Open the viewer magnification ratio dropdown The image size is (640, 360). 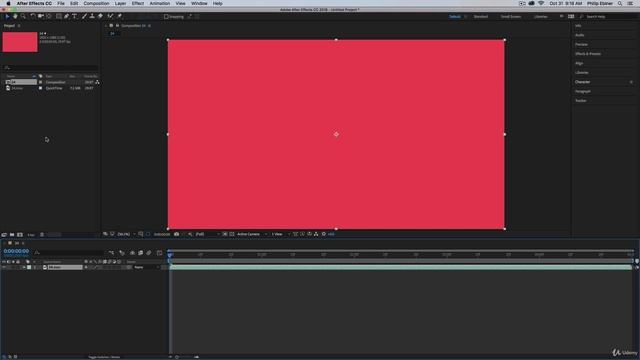(x=126, y=234)
